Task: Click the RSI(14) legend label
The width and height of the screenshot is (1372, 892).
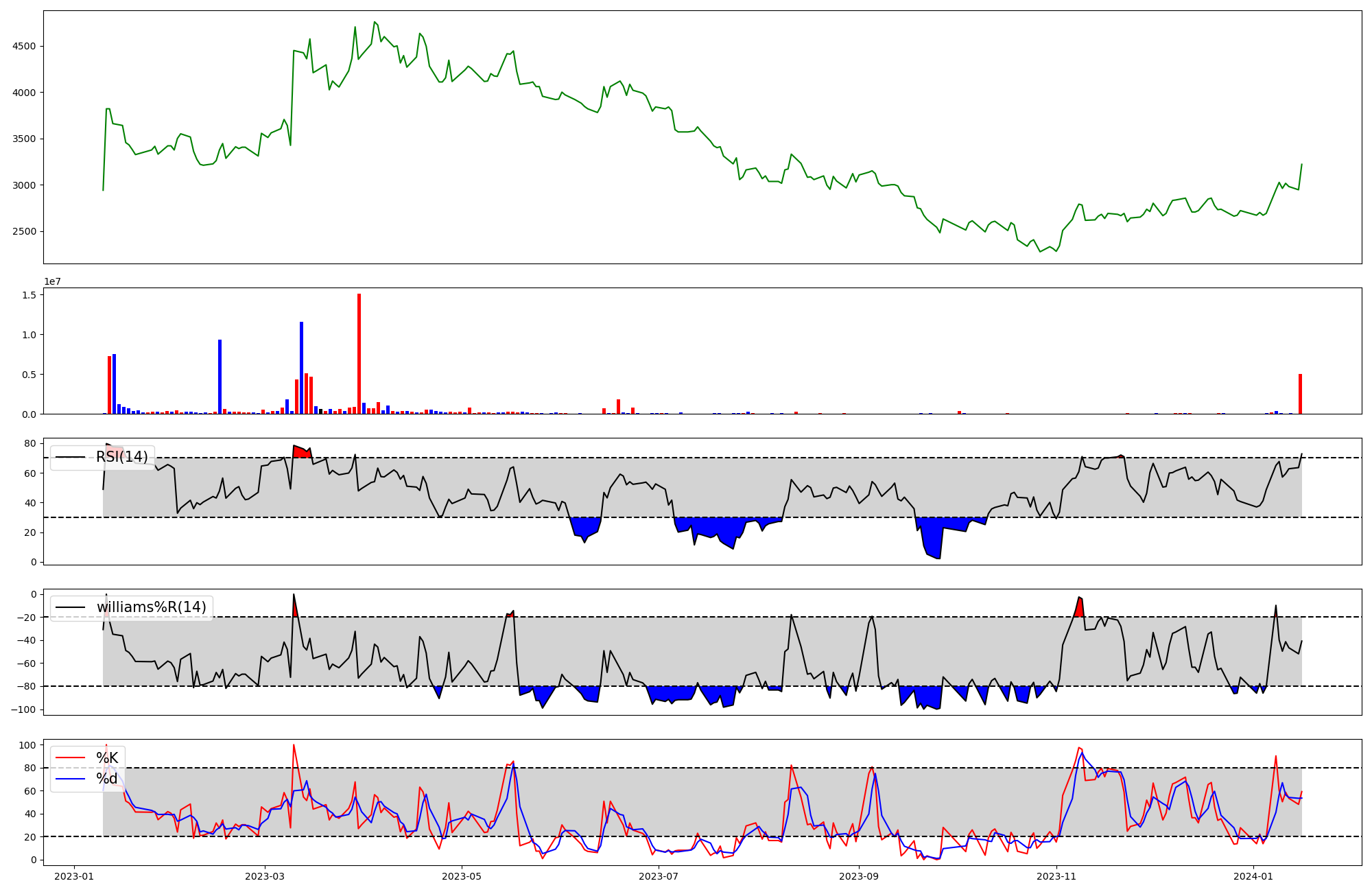Action: [x=121, y=457]
